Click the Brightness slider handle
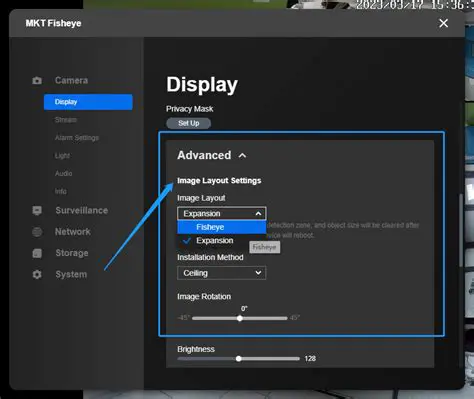This screenshot has width=474, height=399. 239,359
